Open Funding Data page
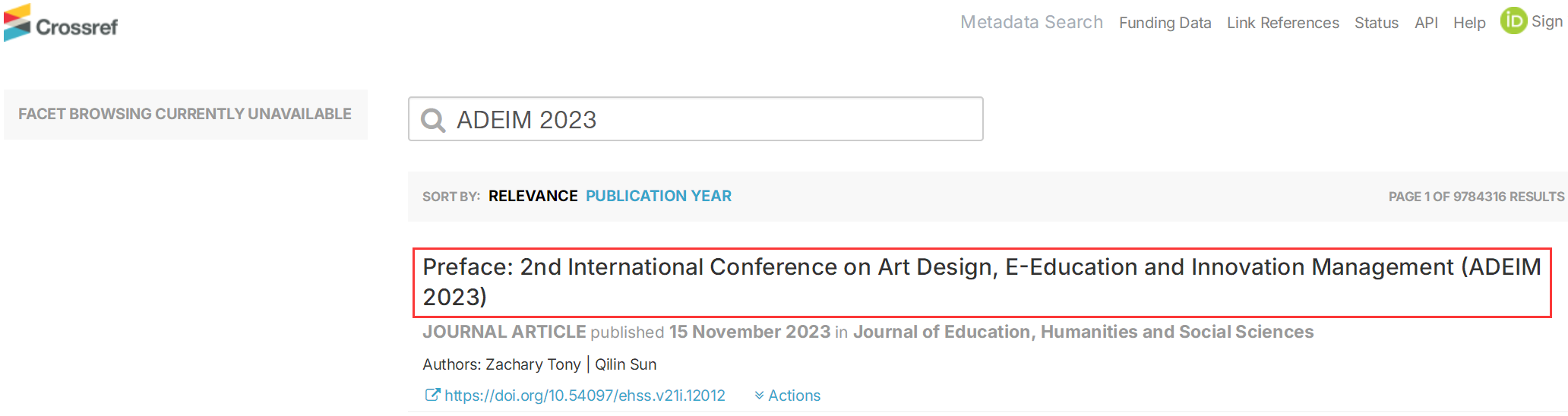This screenshot has width=1568, height=416. [1165, 23]
